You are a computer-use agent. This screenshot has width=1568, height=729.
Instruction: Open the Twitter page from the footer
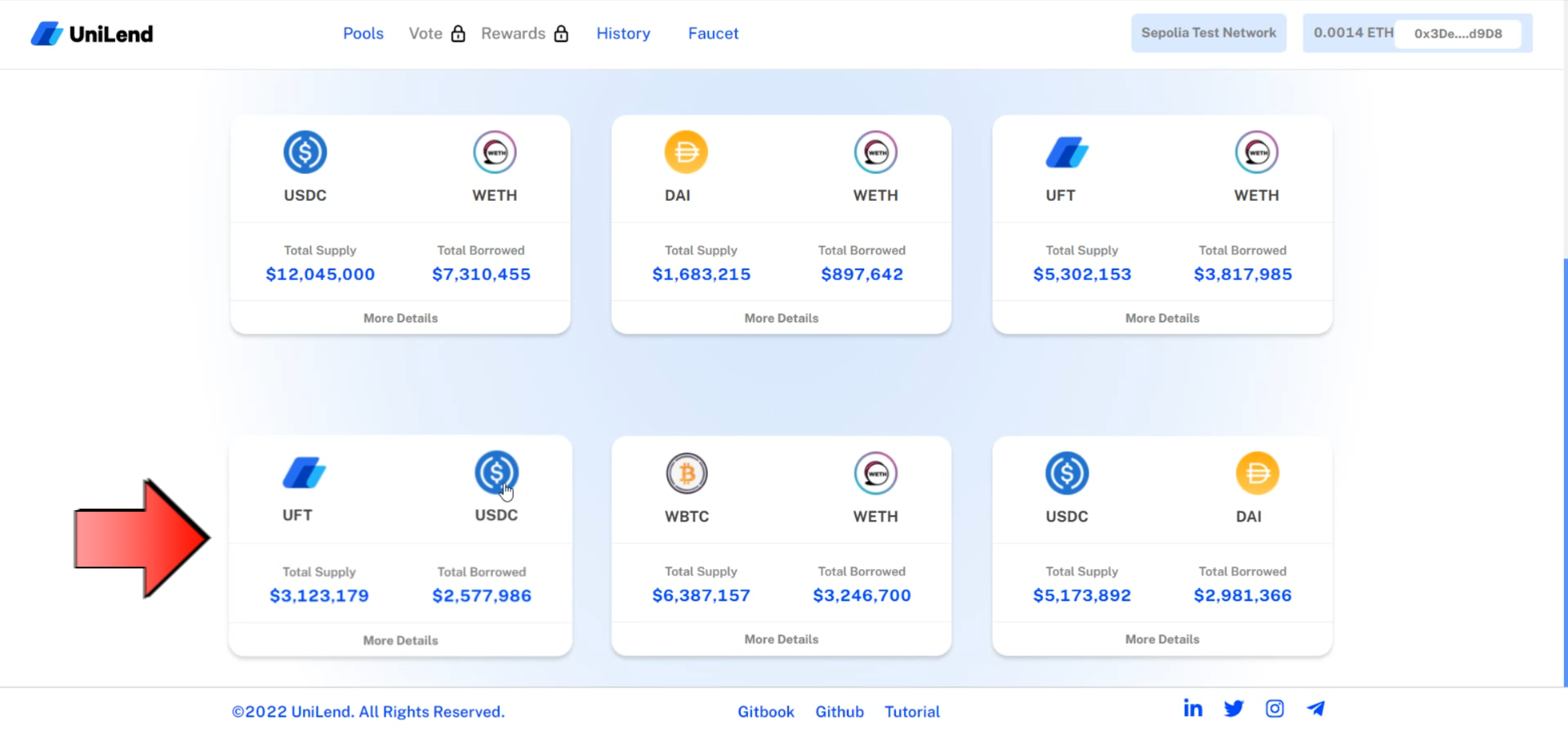click(1233, 709)
